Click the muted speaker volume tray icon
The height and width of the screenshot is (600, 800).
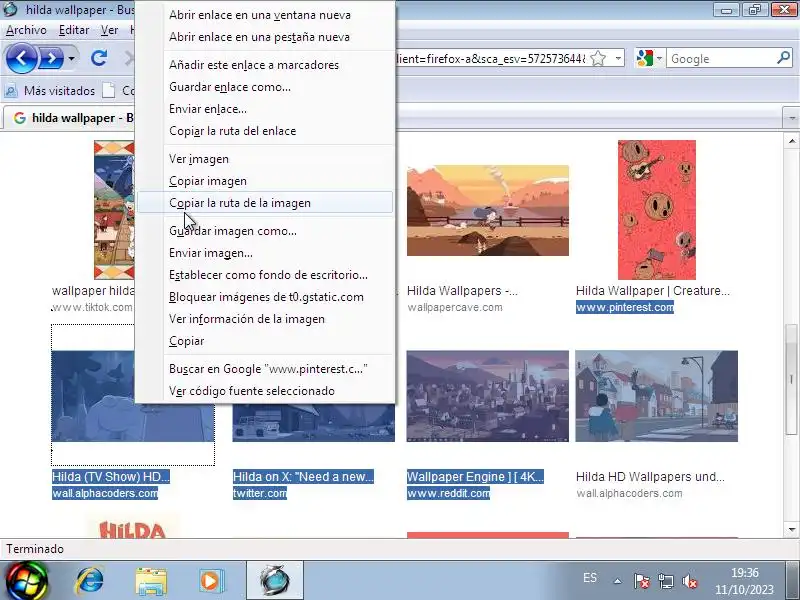coord(689,581)
